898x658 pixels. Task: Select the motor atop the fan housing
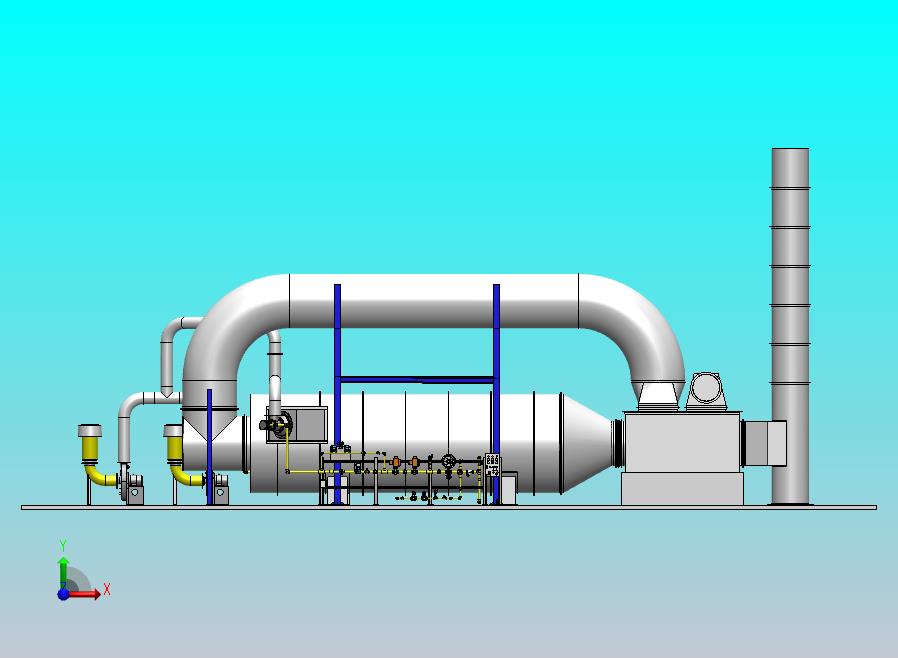pos(706,391)
